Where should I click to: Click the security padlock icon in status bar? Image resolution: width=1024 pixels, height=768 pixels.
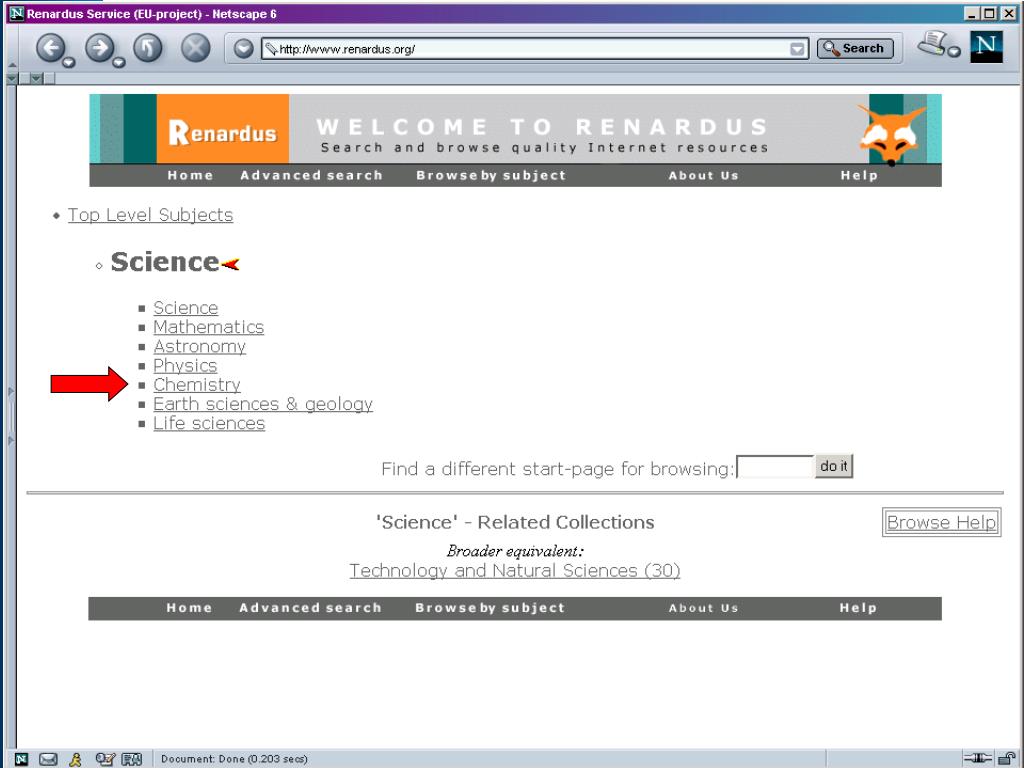pos(1008,758)
